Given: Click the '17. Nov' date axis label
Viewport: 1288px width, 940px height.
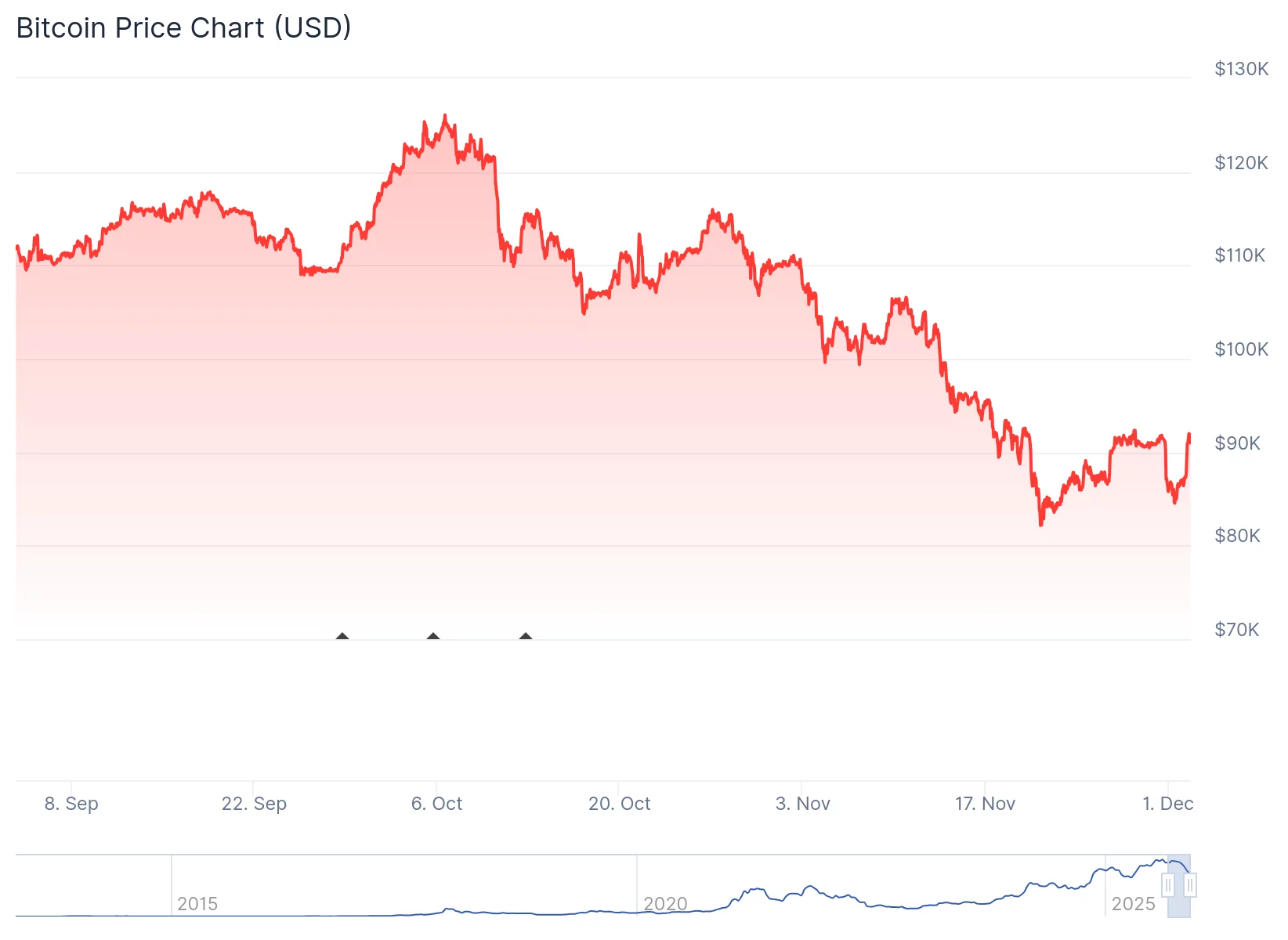Looking at the screenshot, I should click(985, 804).
